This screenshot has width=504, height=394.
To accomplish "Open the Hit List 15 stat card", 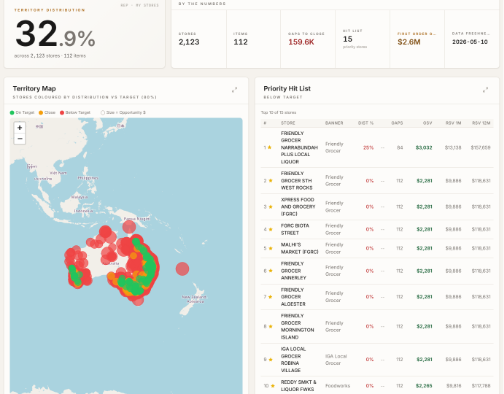I will pyautogui.click(x=363, y=39).
